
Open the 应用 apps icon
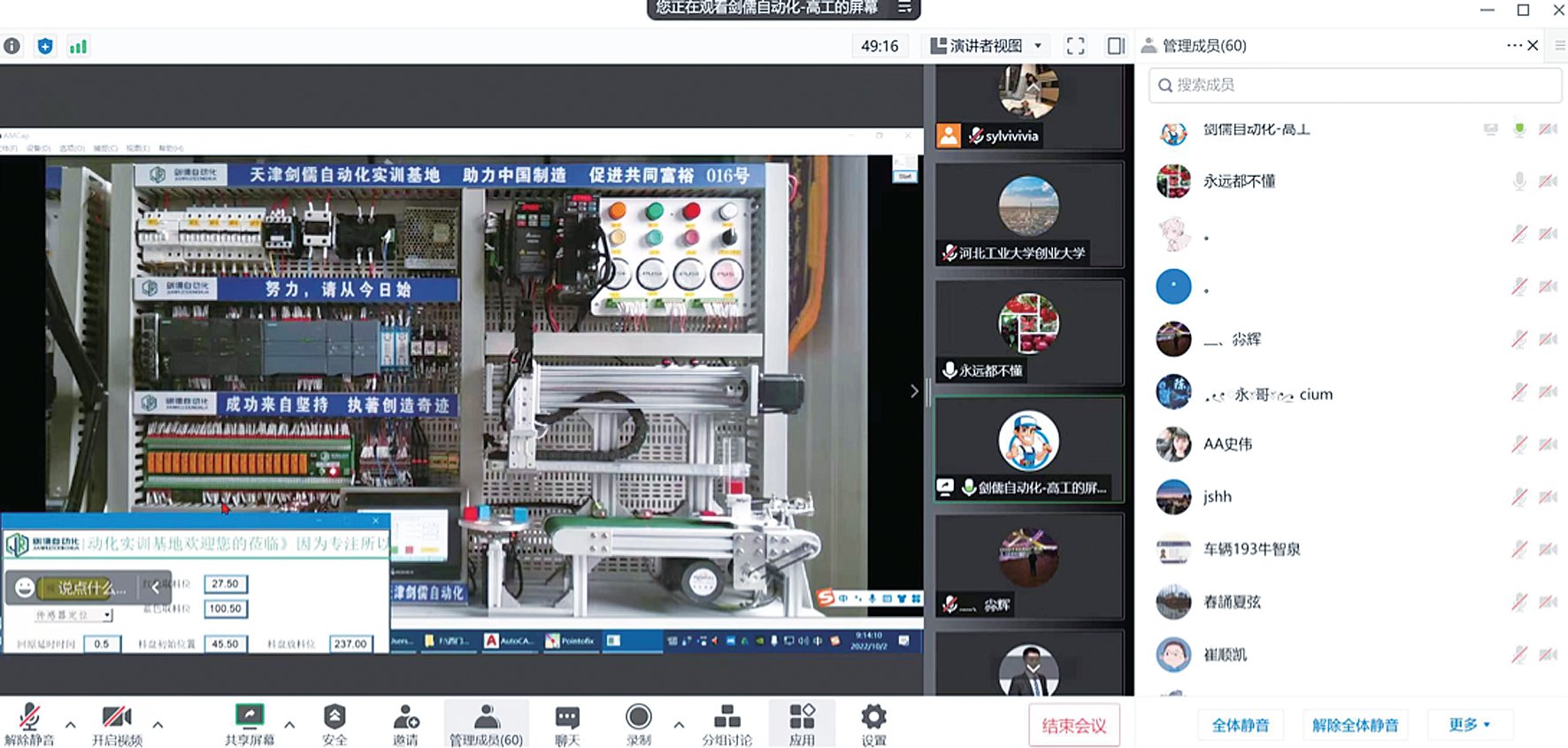(x=802, y=724)
